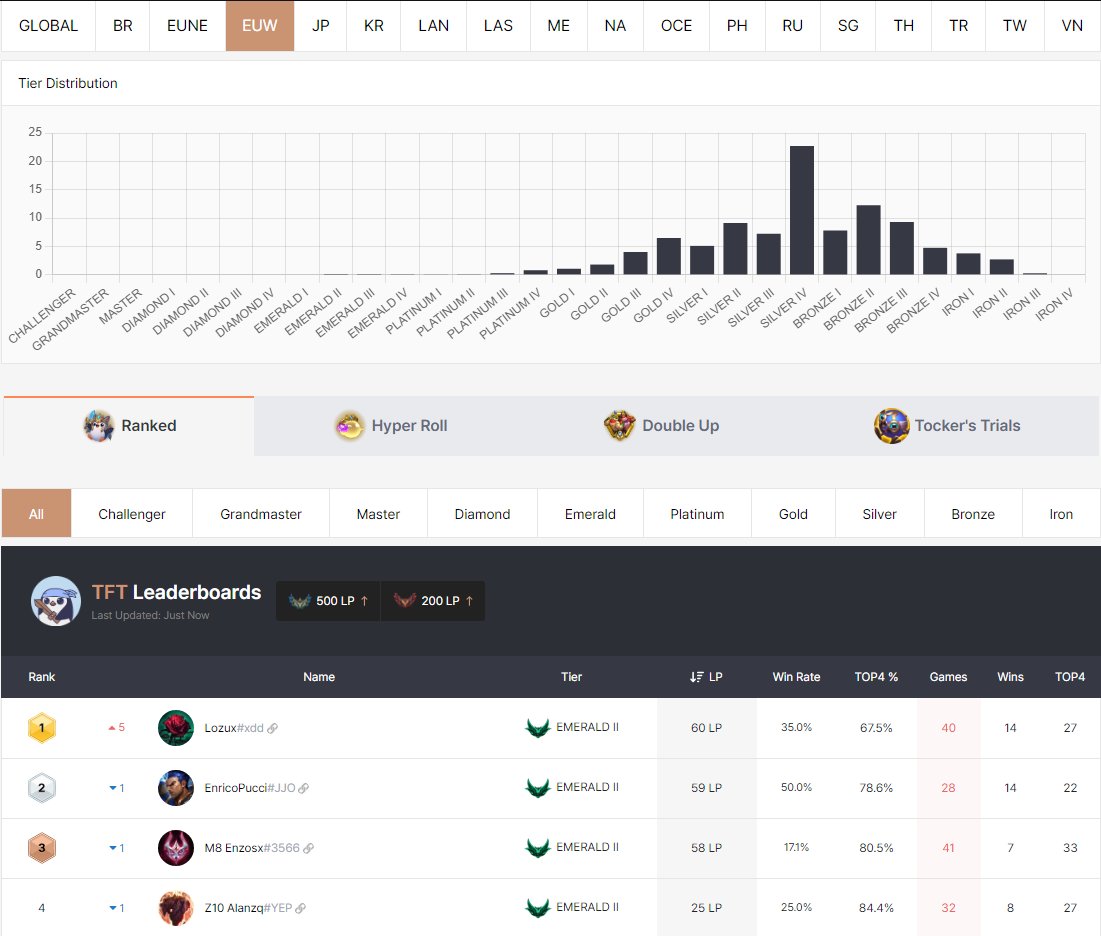Screen dimensions: 1101x936
Task: Switch to the VN region tab
Action: coord(1072,26)
